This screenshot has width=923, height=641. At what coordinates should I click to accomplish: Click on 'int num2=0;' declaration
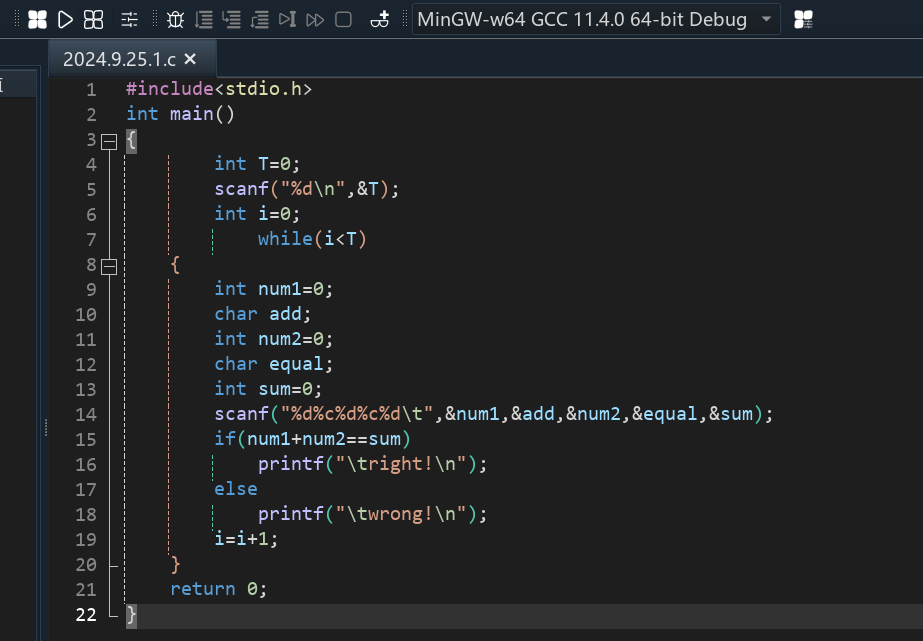[x=274, y=339]
